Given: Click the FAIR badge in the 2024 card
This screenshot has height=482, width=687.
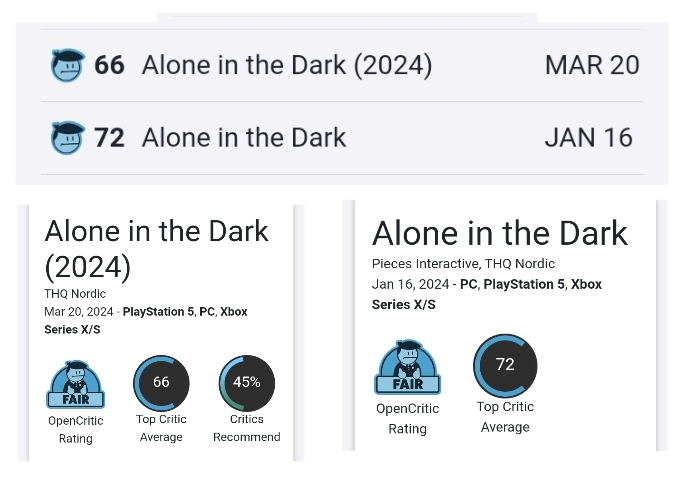Looking at the screenshot, I should point(75,384).
